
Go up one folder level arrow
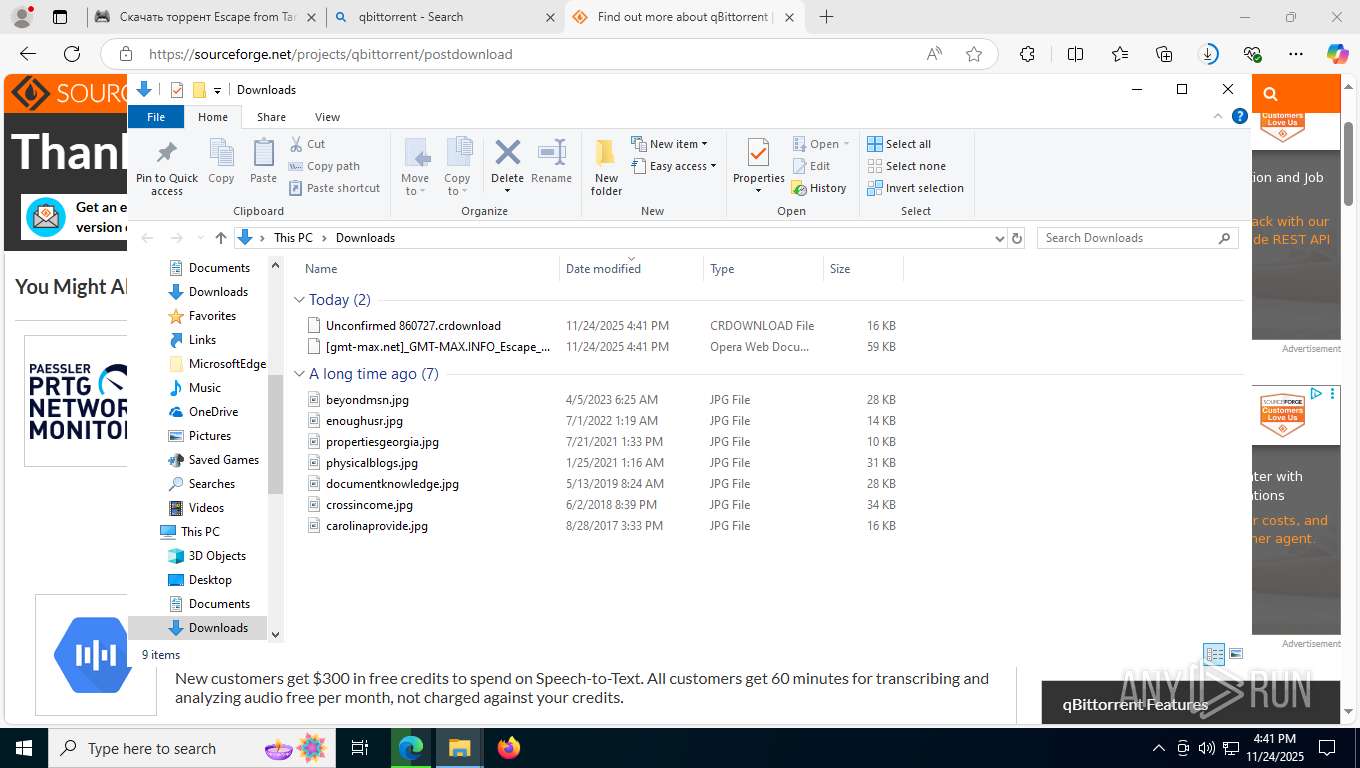[221, 238]
